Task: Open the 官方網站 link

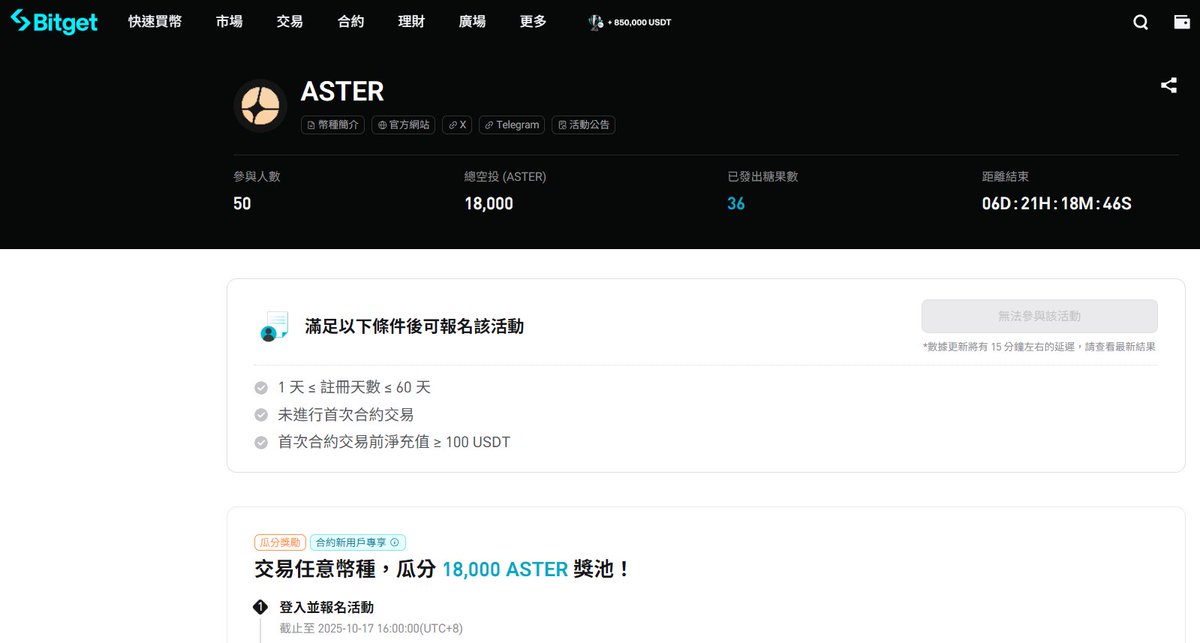Action: tap(403, 125)
